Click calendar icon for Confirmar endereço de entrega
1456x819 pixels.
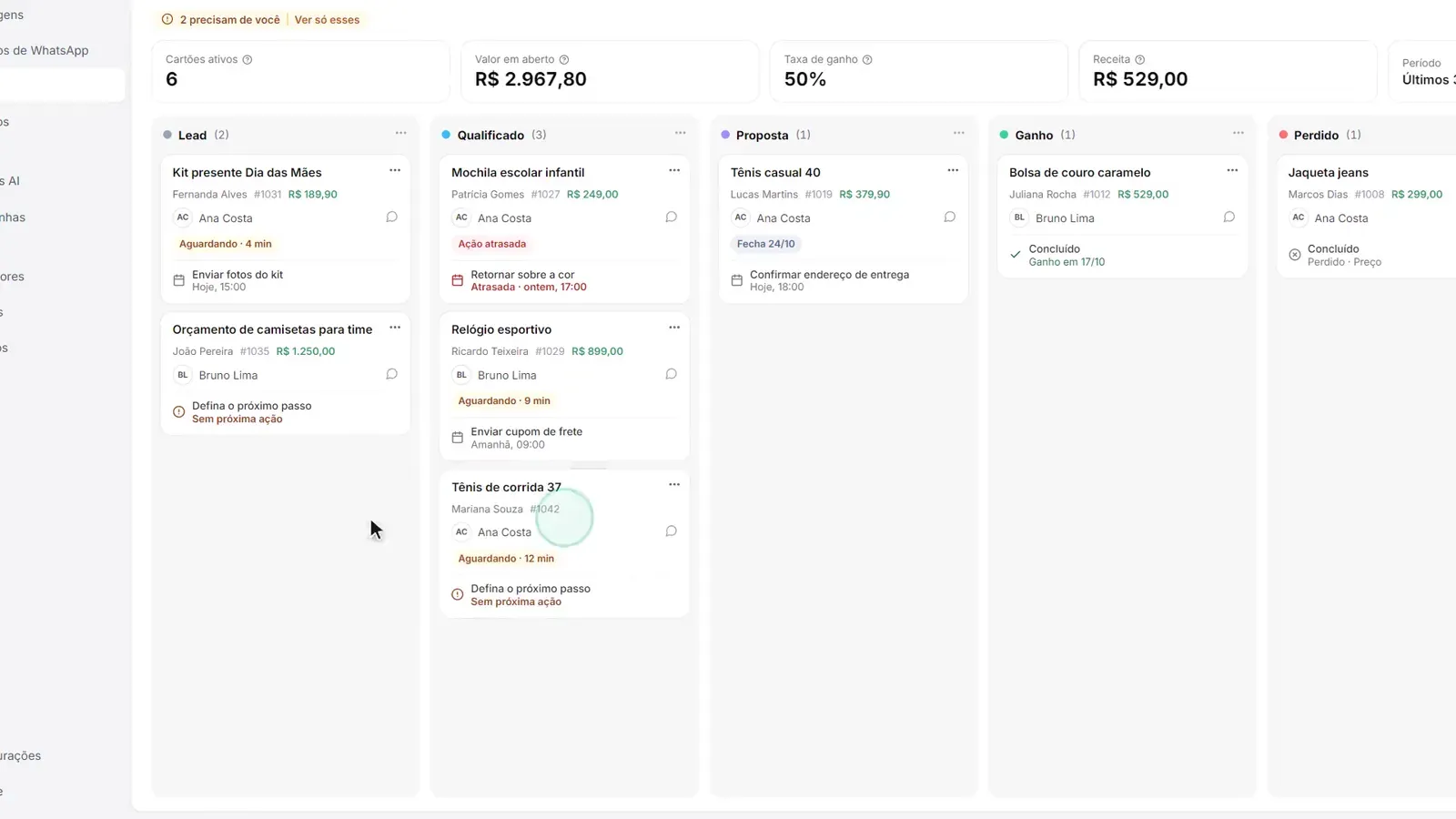pos(737,280)
